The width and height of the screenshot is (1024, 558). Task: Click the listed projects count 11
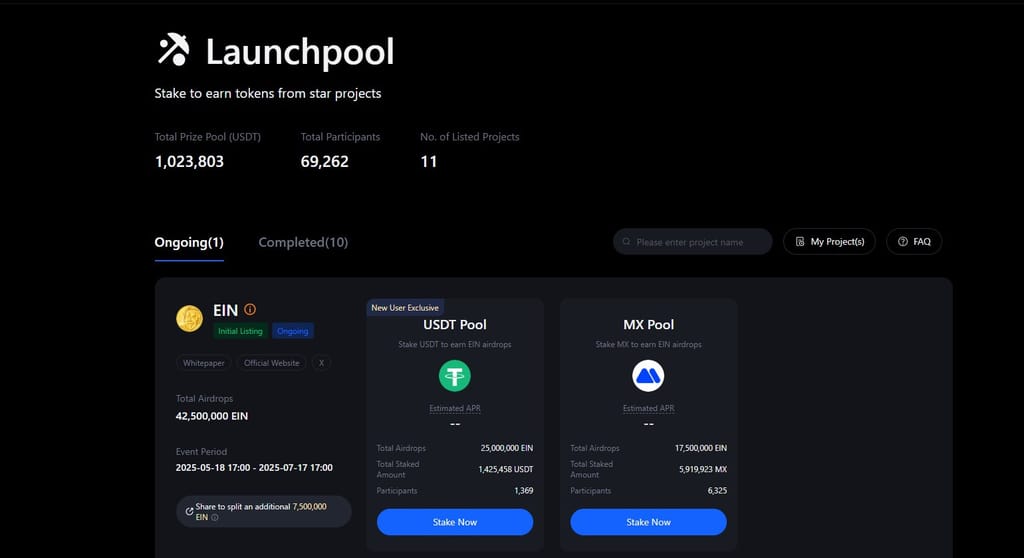point(428,161)
